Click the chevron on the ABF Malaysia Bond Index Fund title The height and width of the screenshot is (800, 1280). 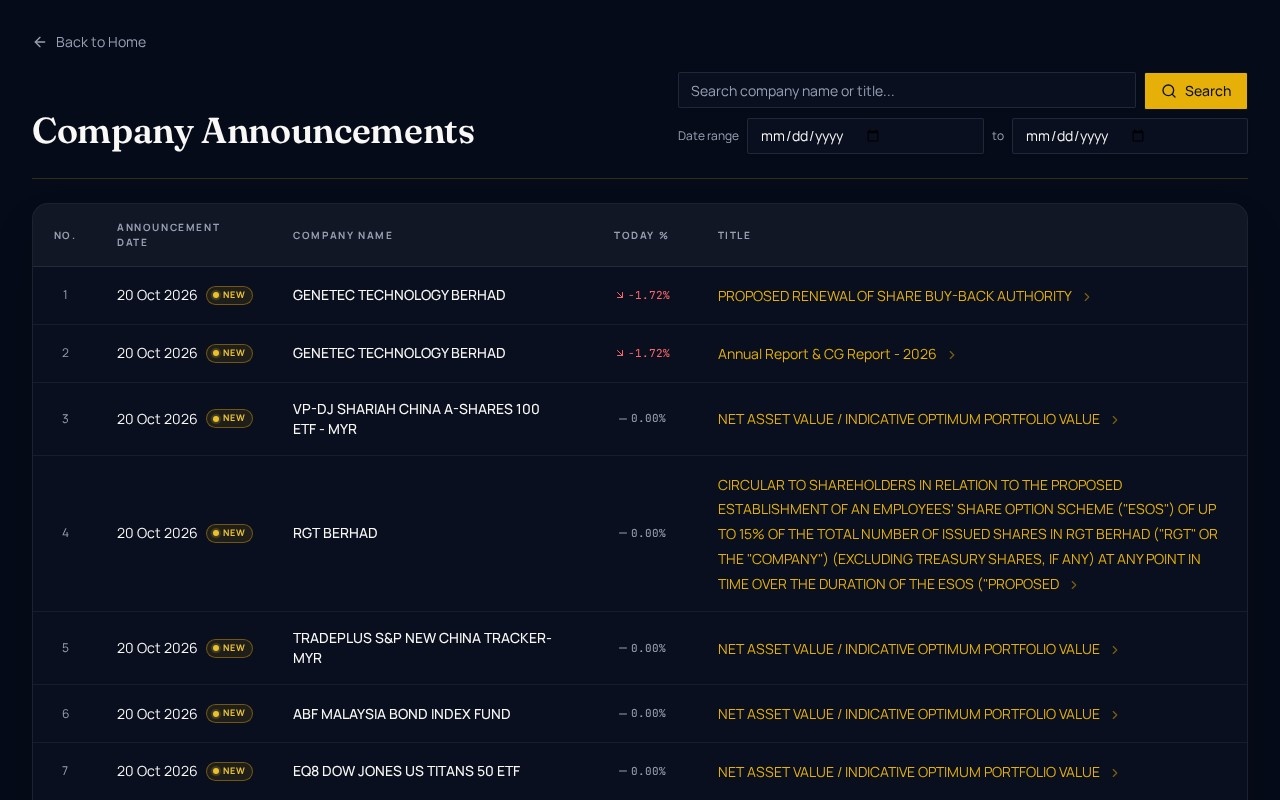click(x=1115, y=715)
